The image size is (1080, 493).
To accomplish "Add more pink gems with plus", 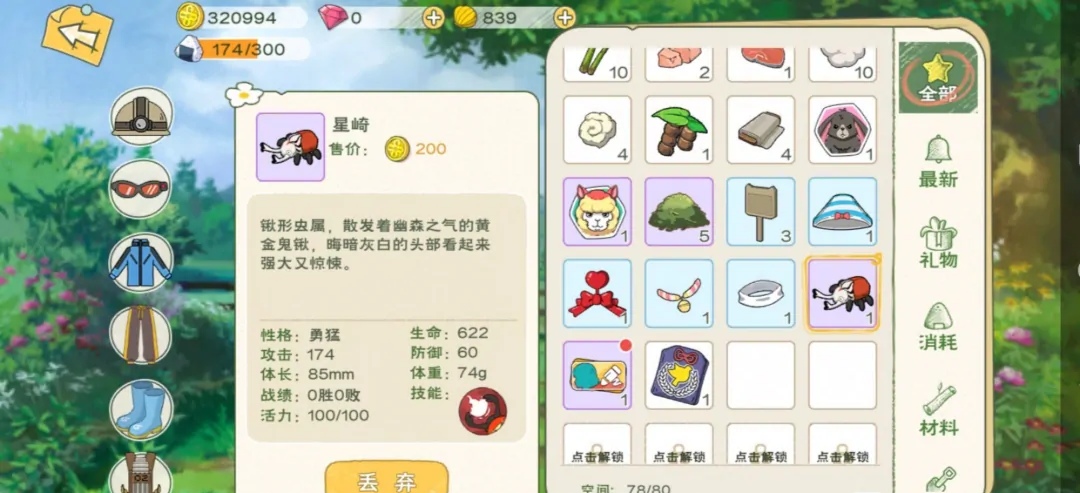I will tap(433, 18).
